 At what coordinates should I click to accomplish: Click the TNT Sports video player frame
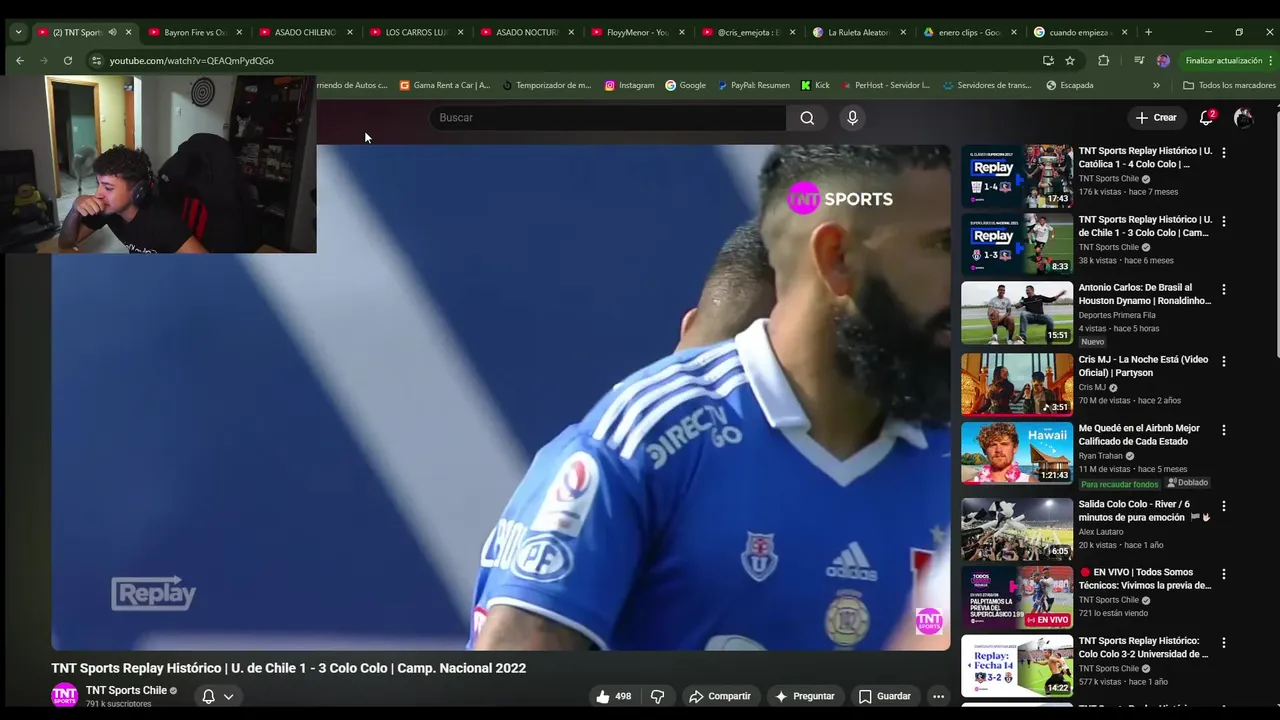[501, 398]
